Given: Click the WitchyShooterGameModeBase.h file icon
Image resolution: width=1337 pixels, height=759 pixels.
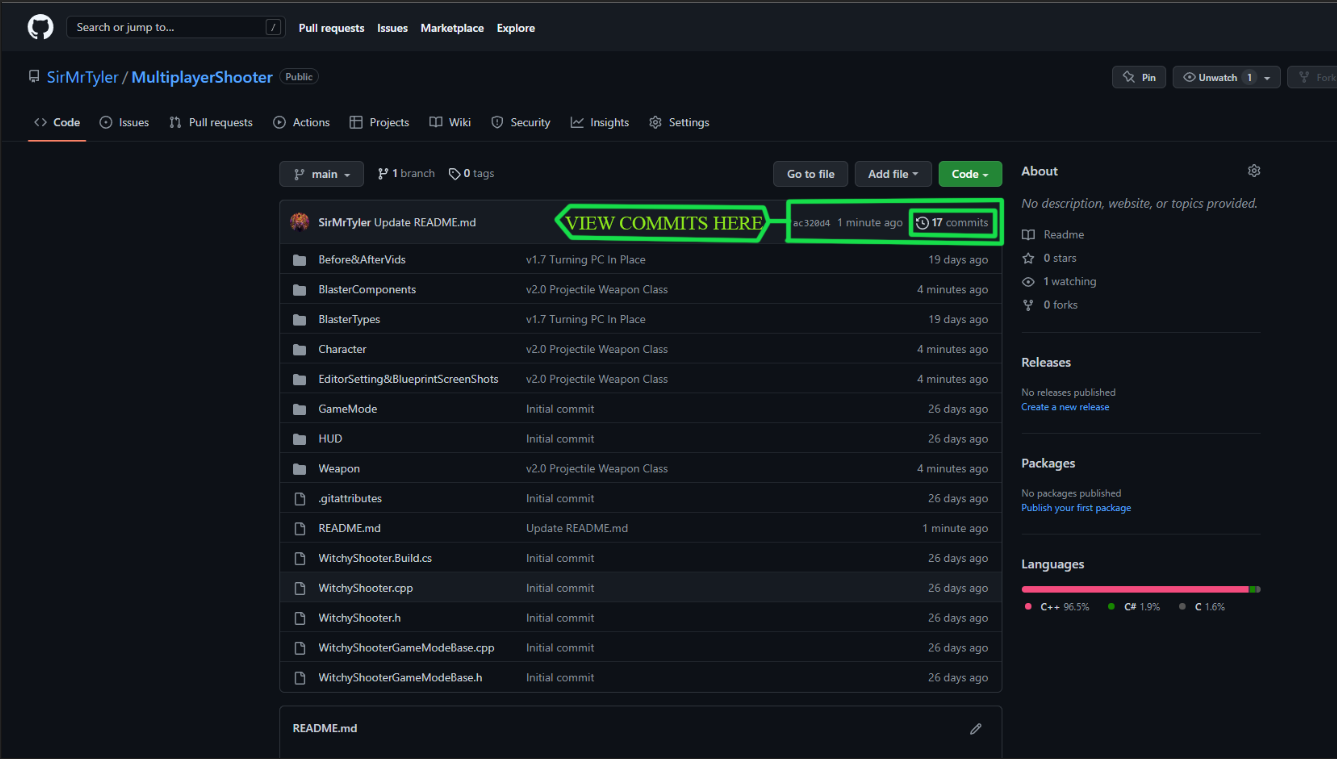Looking at the screenshot, I should 299,678.
